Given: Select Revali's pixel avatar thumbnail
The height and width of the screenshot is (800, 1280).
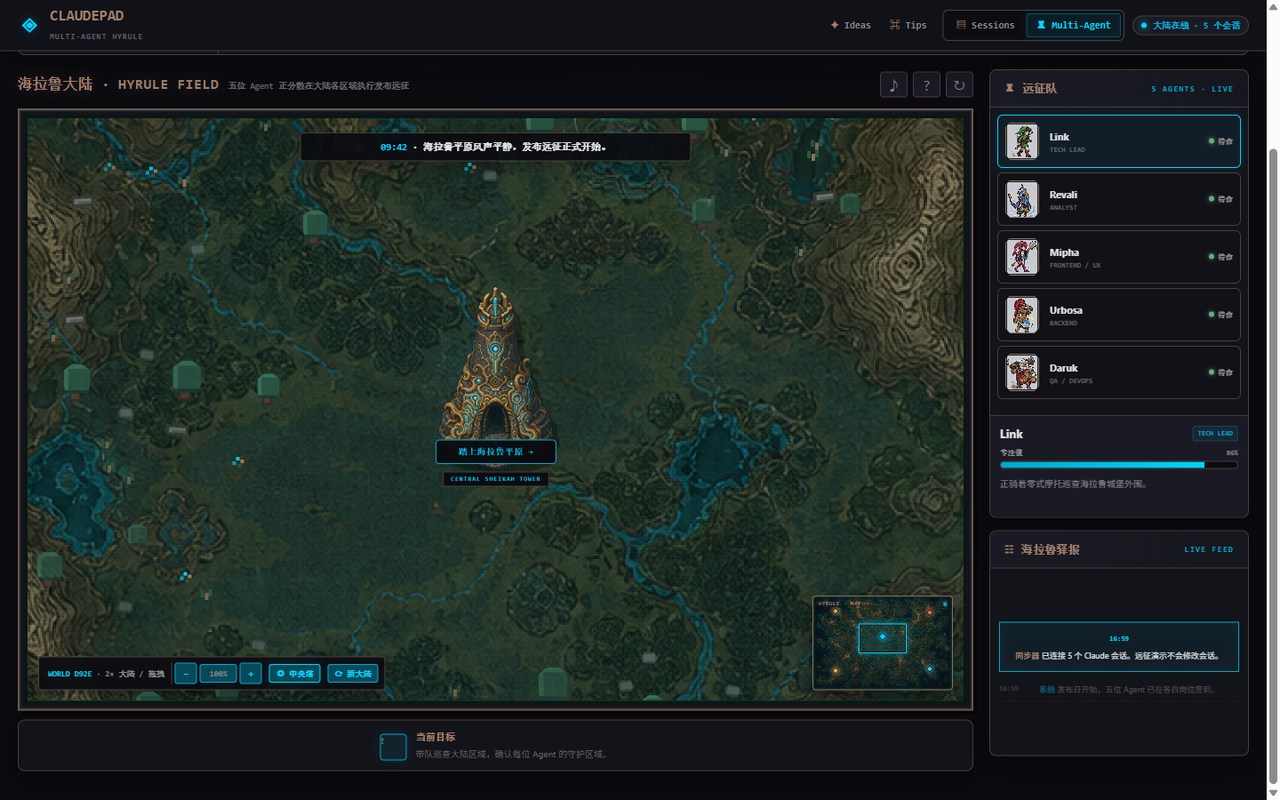Looking at the screenshot, I should 1022,199.
